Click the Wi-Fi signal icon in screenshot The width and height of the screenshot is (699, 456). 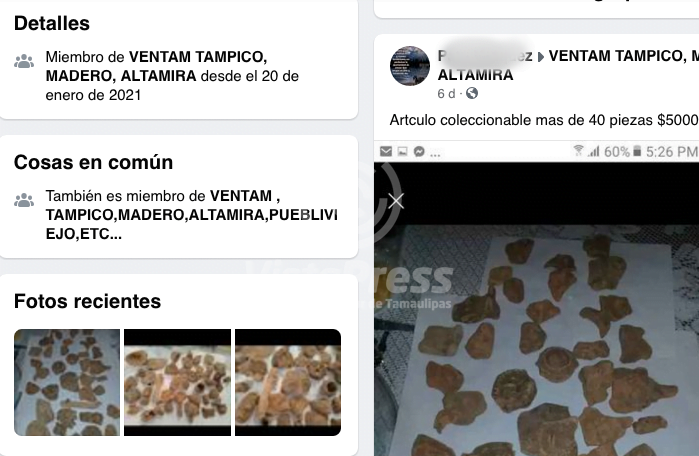tap(578, 151)
